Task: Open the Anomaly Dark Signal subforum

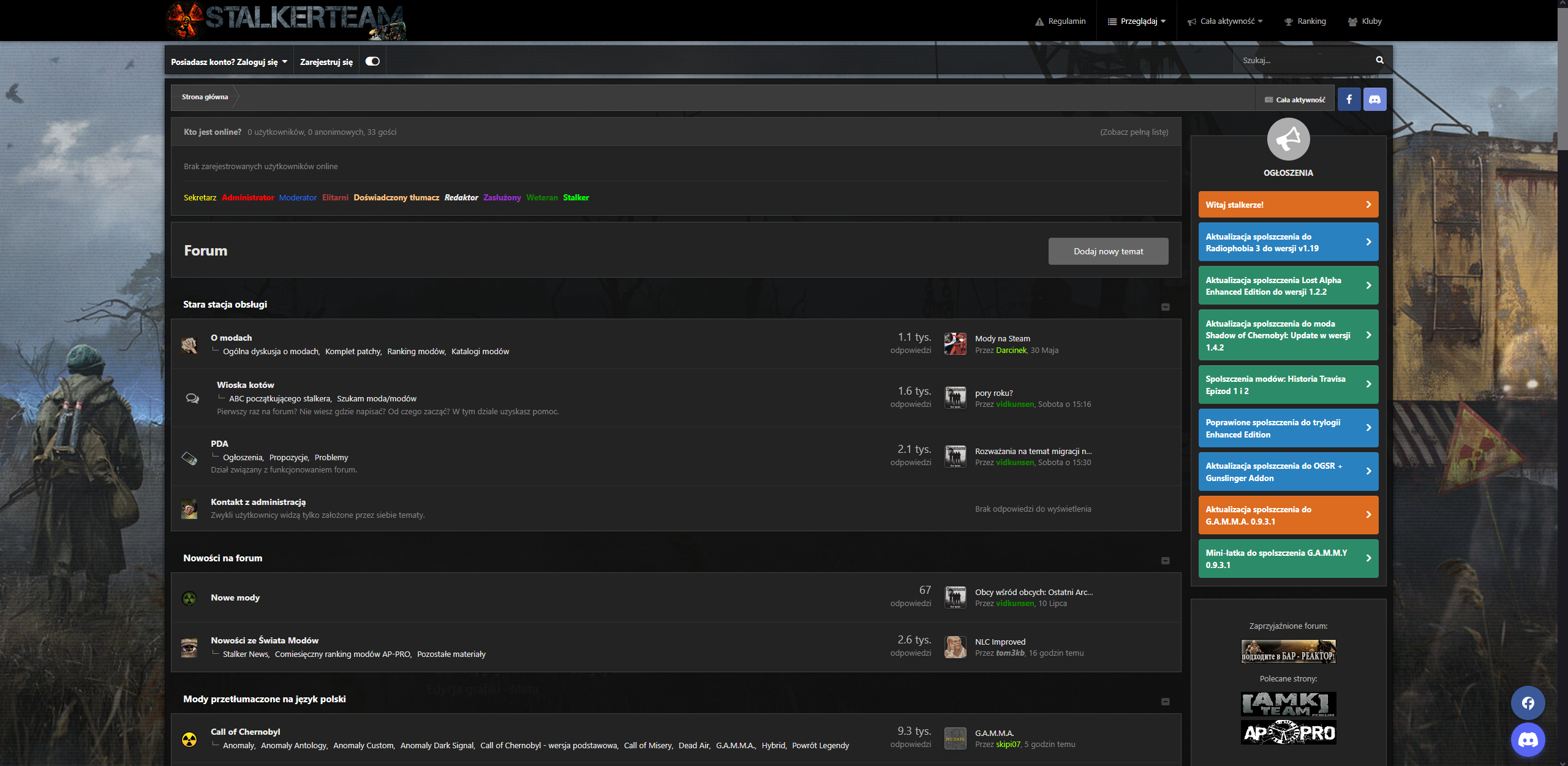Action: point(437,745)
